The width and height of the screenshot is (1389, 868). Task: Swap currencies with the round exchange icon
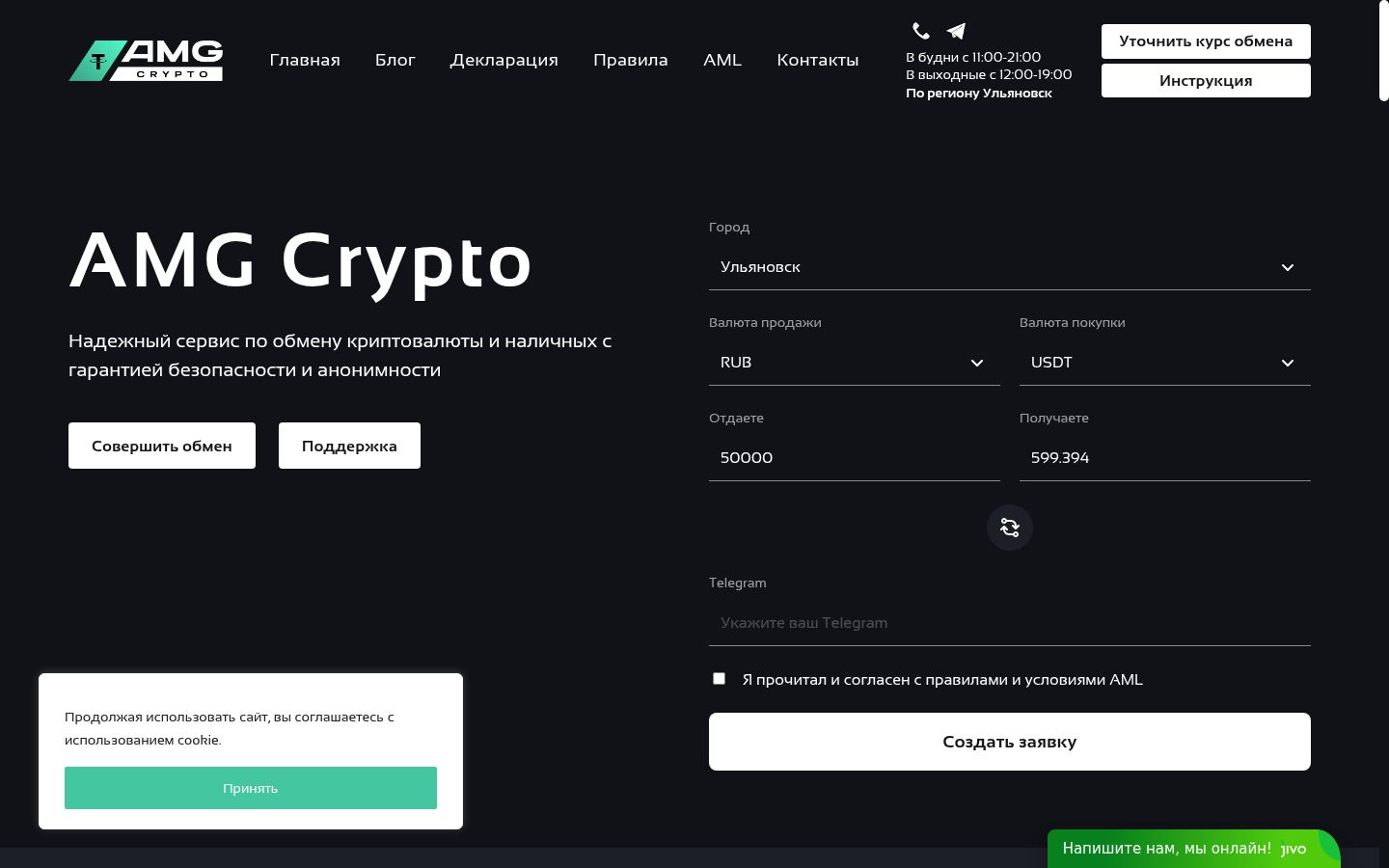1010,528
